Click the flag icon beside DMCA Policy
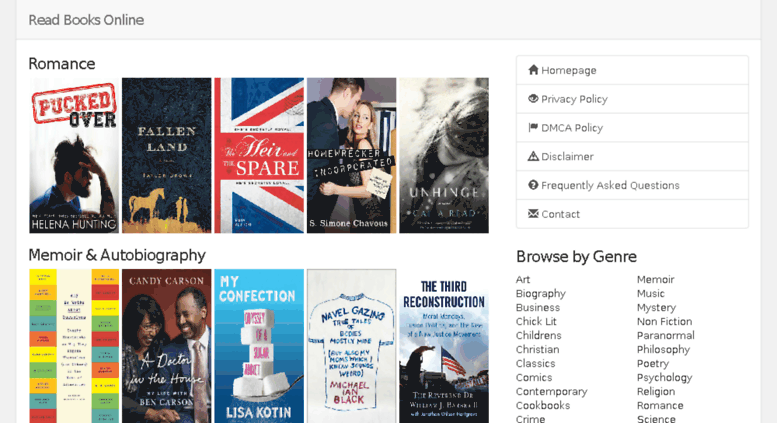Screen dimensions: 777x423 533,127
